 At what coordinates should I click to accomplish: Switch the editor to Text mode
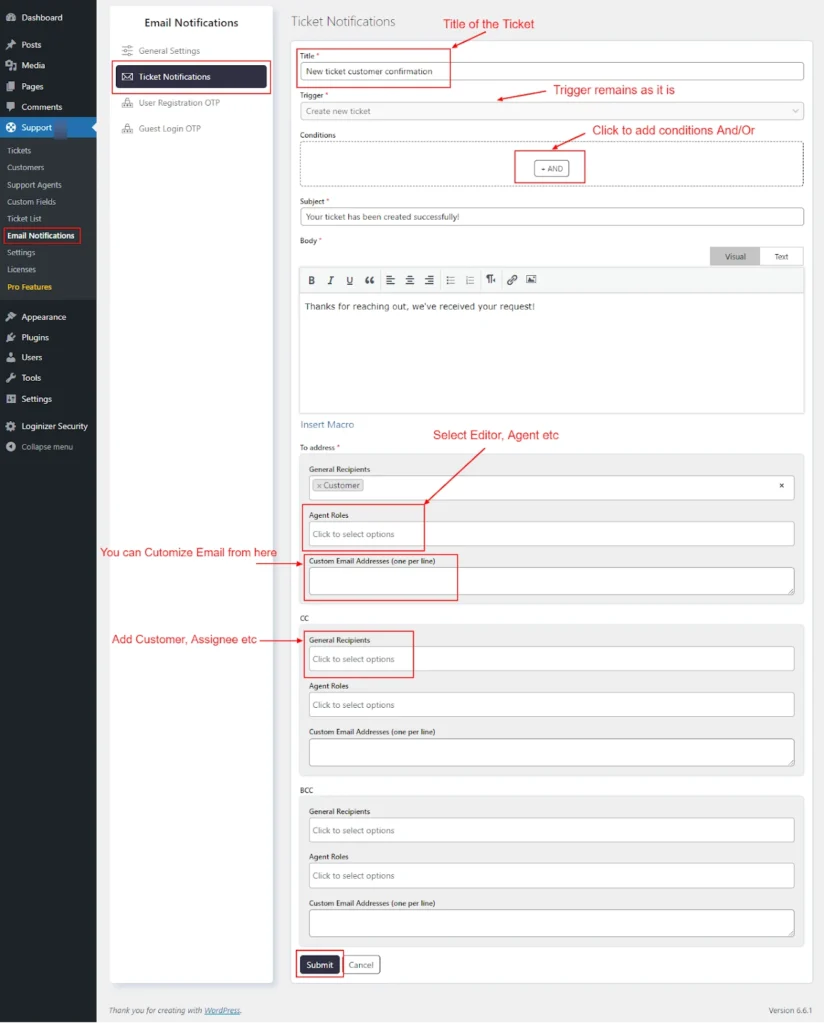pyautogui.click(x=780, y=256)
